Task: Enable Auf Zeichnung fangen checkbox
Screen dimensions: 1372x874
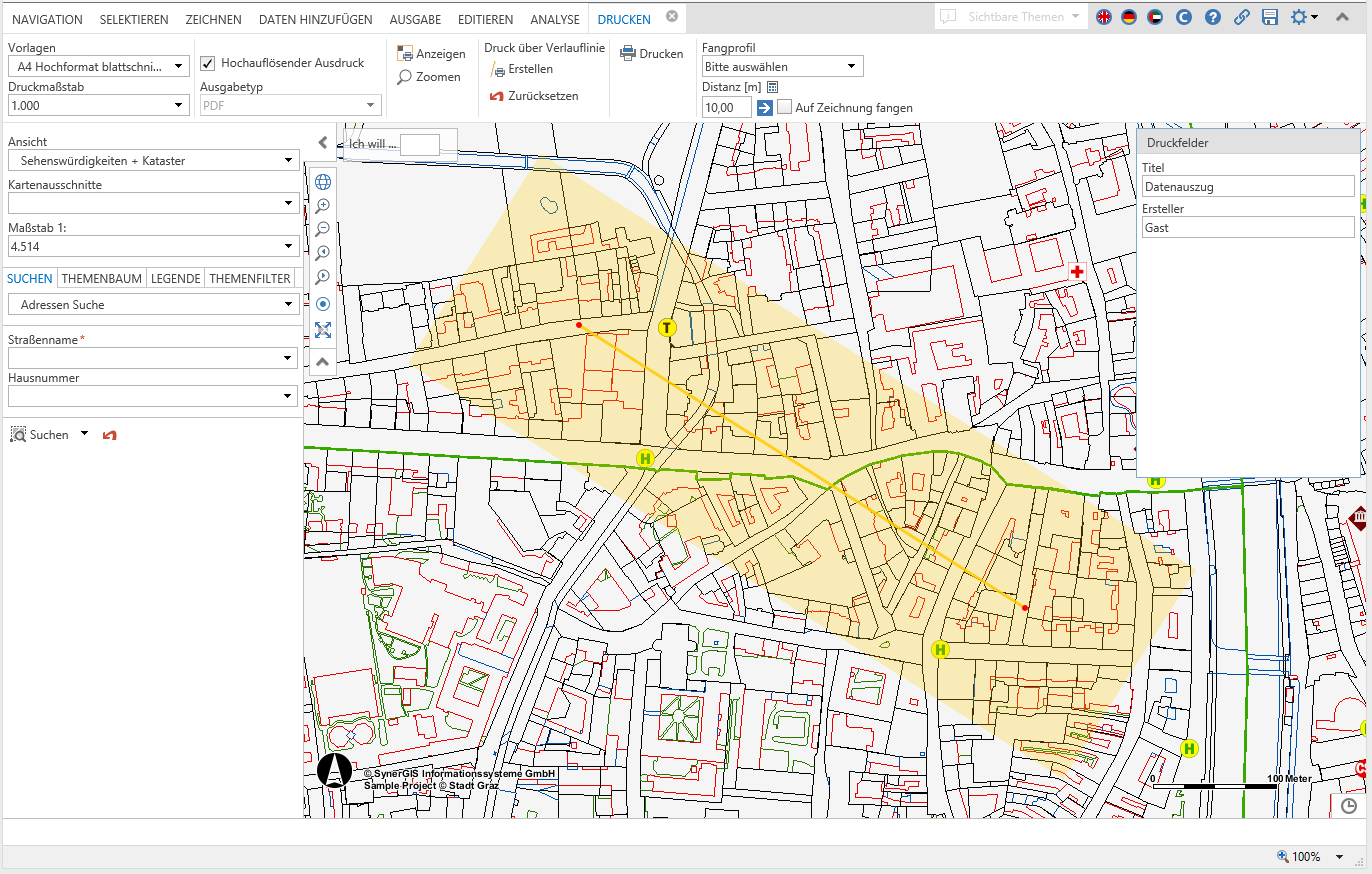Action: pos(785,107)
